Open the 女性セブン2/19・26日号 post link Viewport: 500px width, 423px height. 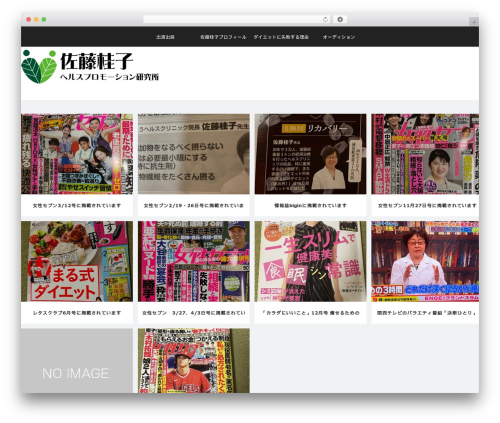coord(194,206)
